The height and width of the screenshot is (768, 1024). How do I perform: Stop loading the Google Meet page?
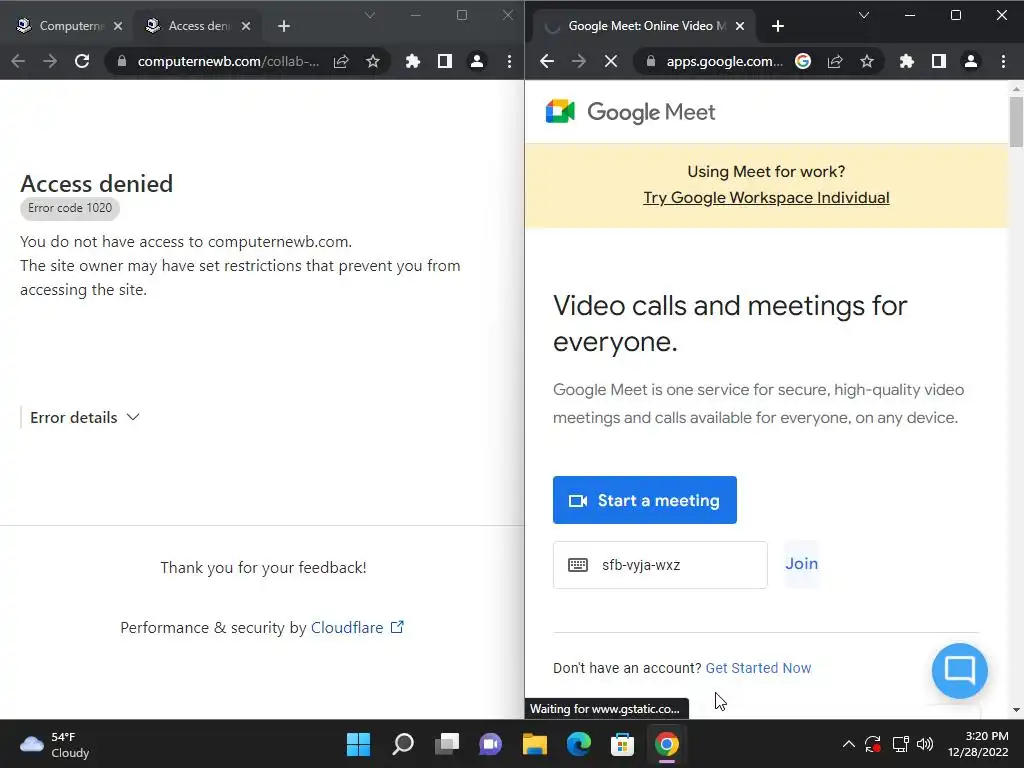click(x=611, y=61)
